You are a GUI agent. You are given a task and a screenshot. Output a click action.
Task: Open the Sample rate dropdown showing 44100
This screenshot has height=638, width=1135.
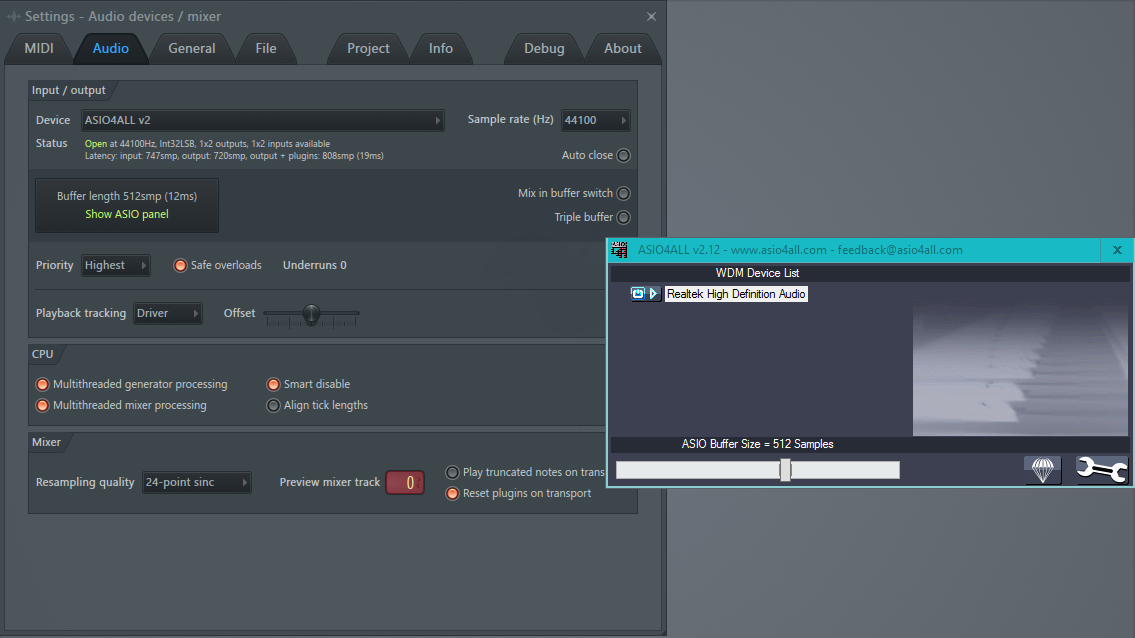tap(595, 120)
